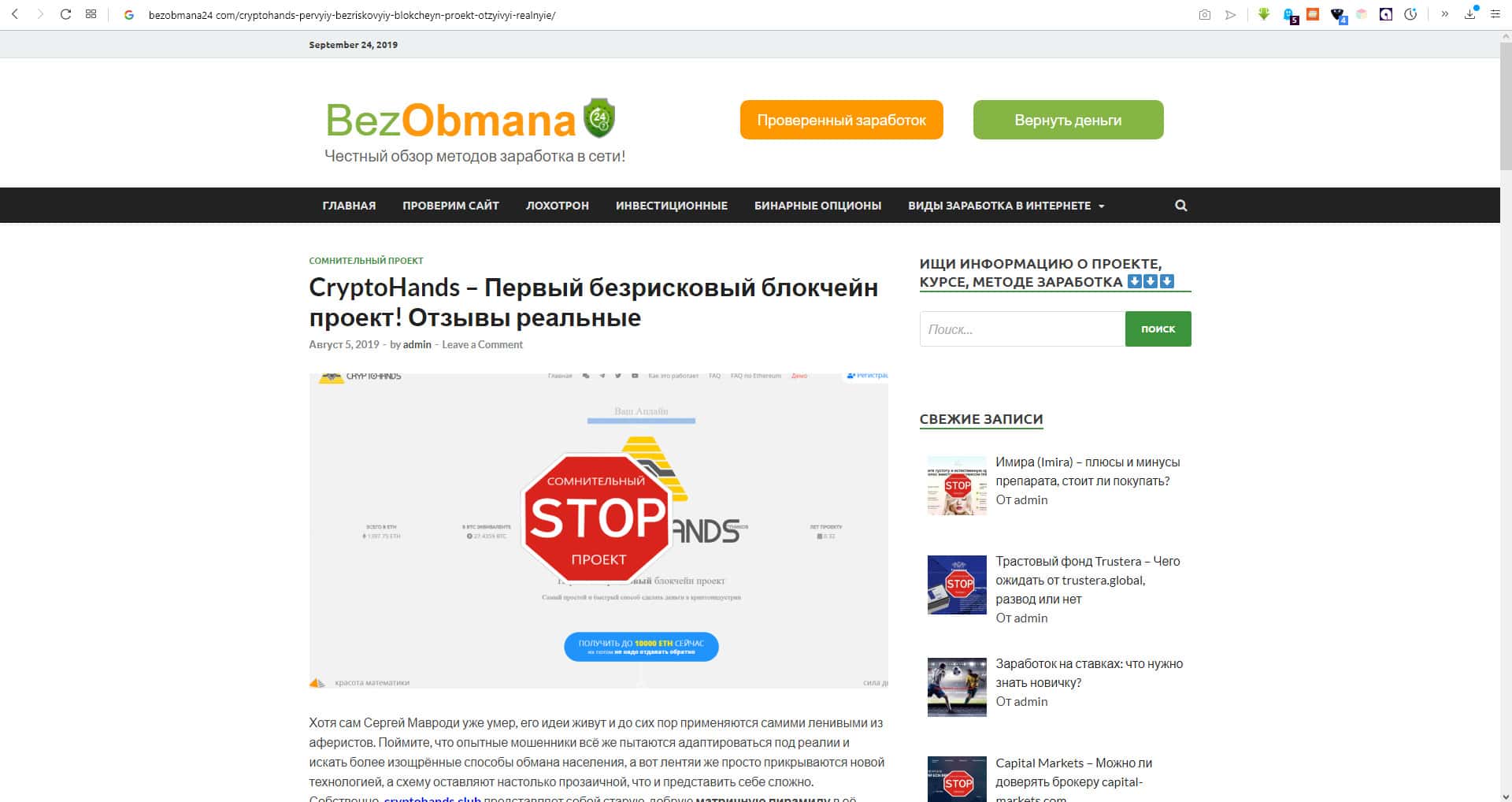Click the magnifier search icon in navigation bar

pyautogui.click(x=1180, y=206)
